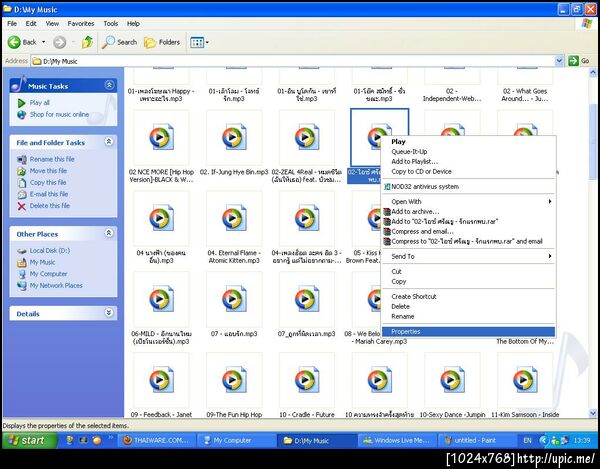Viewport: 600px width, 469px height.
Task: Choose Rename in context menu
Action: click(x=468, y=316)
